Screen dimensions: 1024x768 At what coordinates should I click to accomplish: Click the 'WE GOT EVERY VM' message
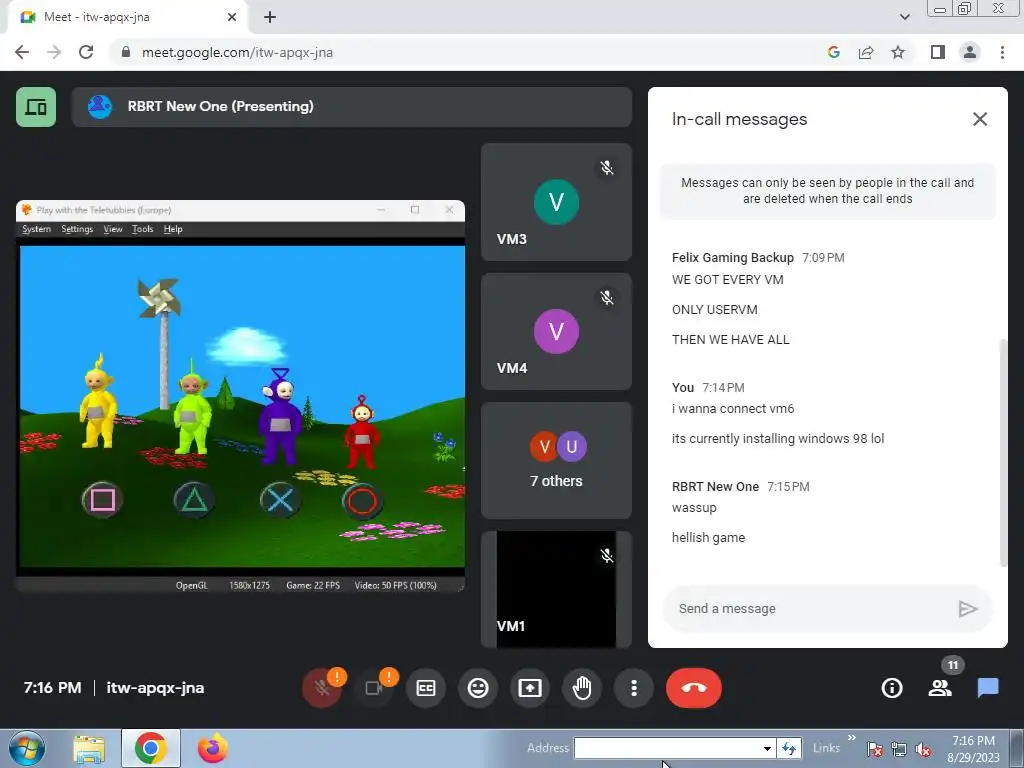pyautogui.click(x=728, y=280)
